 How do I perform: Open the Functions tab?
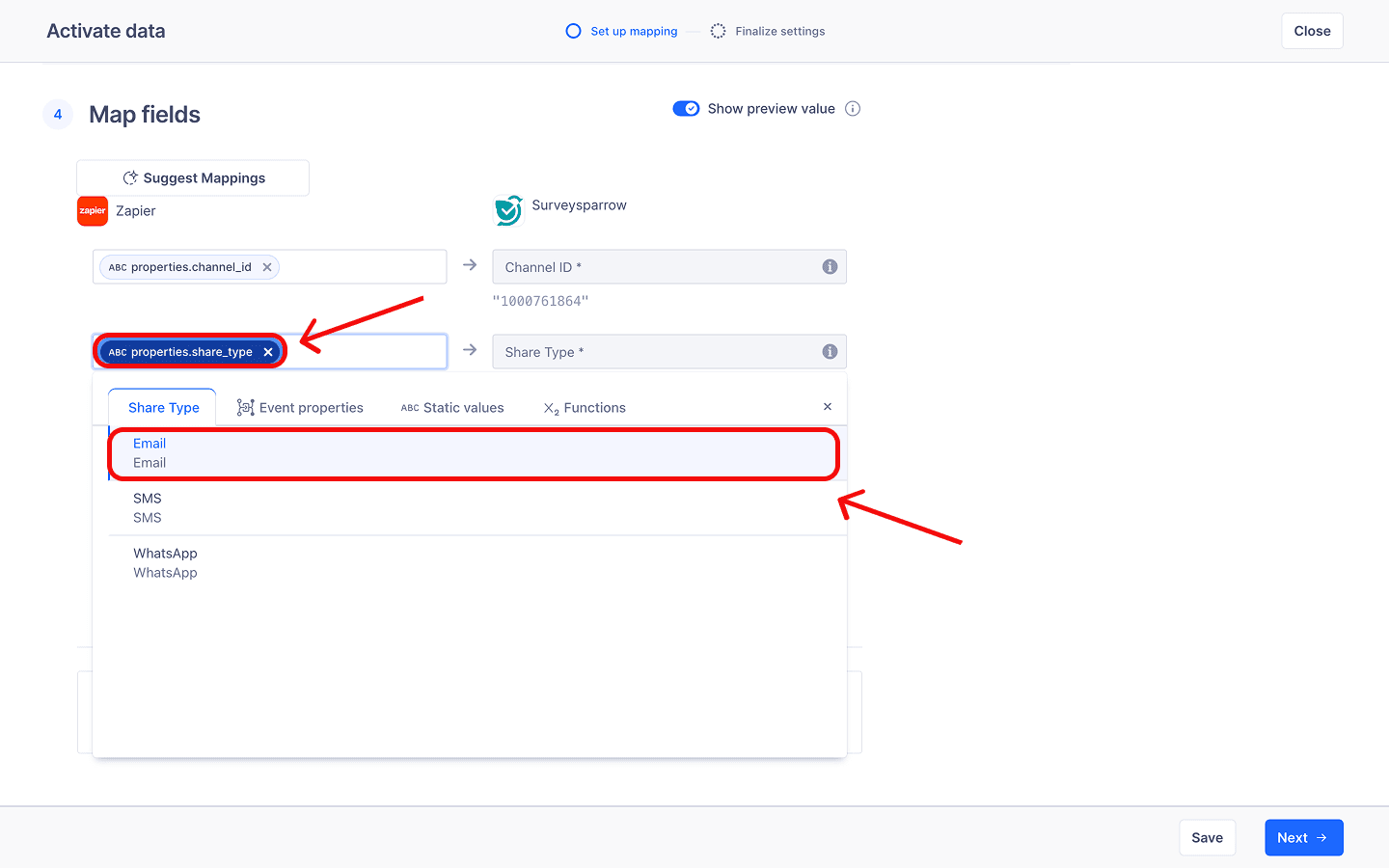coord(585,408)
